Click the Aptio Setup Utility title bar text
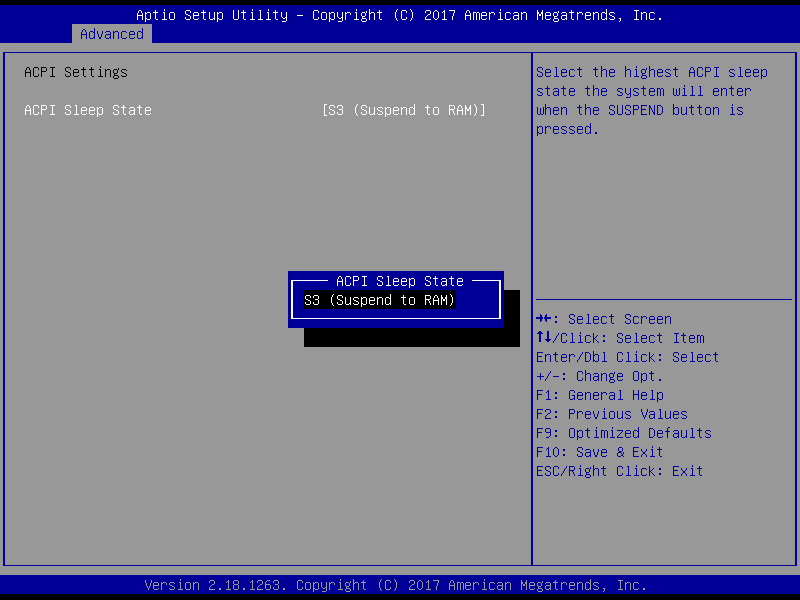Viewport: 800px width, 600px height. coord(399,15)
